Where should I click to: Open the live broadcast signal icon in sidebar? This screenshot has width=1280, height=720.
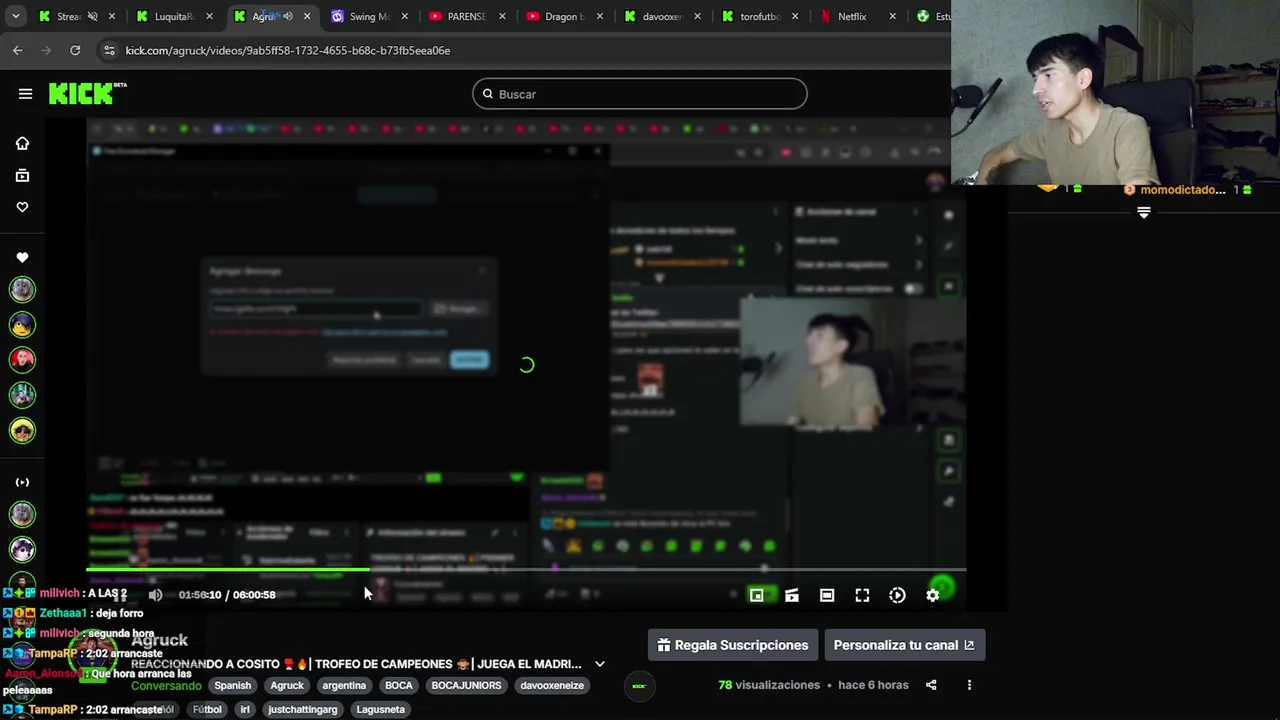coord(22,482)
